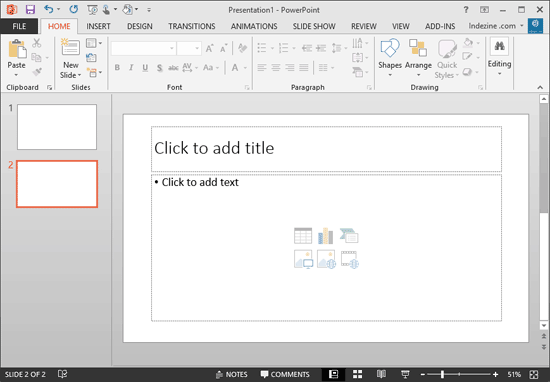
Task: Click the New Slide icon
Action: click(x=70, y=47)
